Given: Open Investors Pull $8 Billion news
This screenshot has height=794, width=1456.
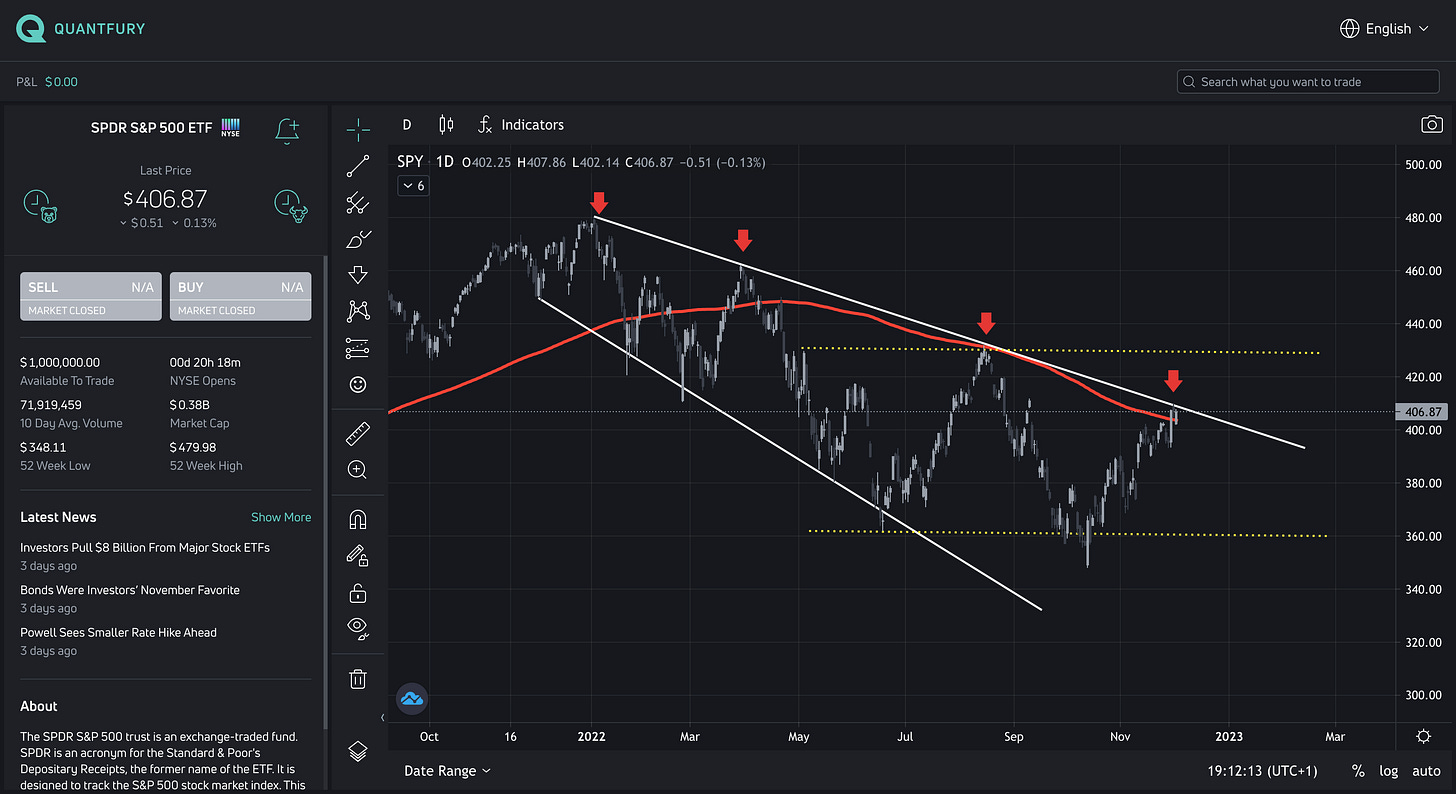Looking at the screenshot, I should pyautogui.click(x=145, y=548).
